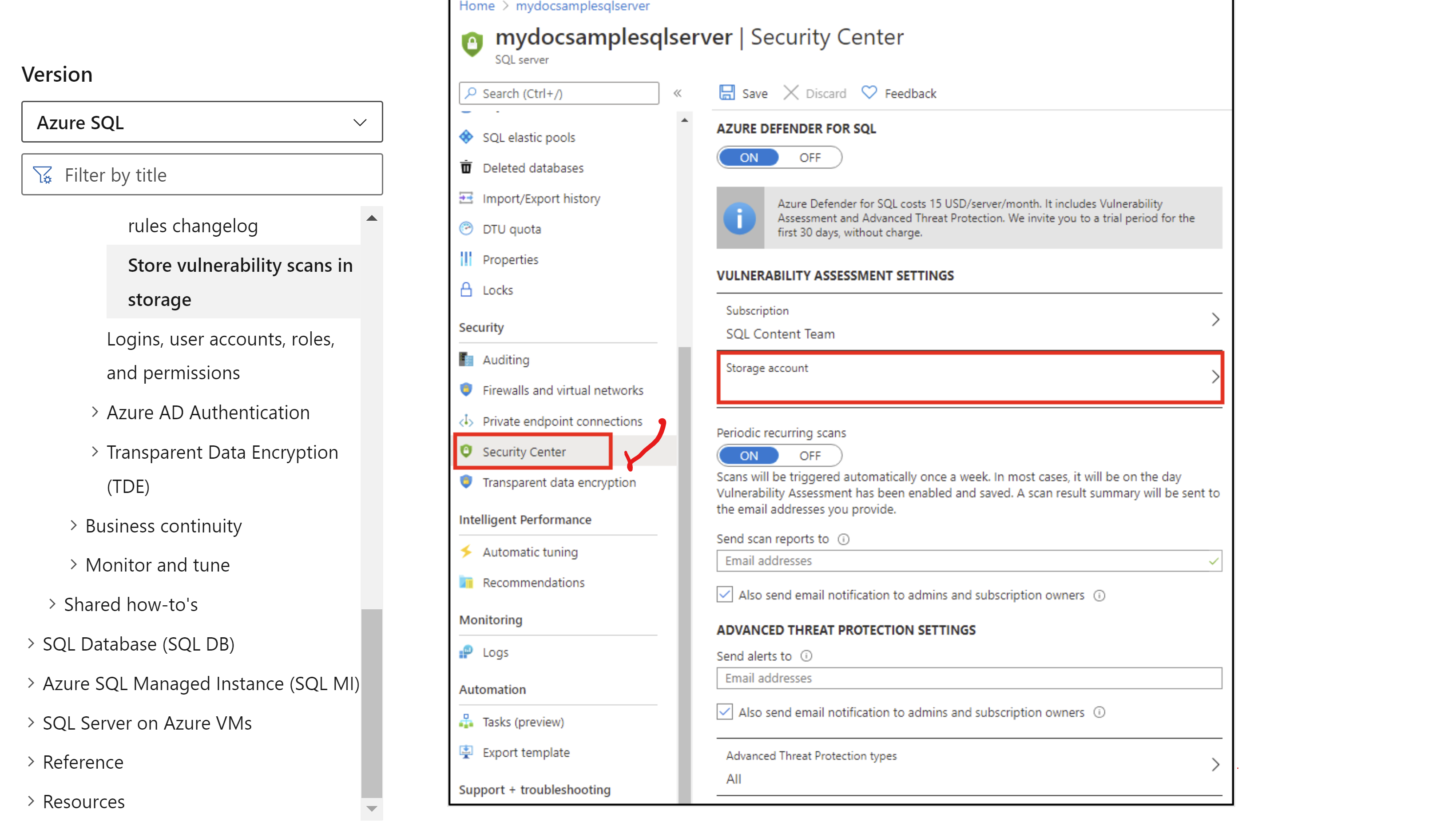Viewport: 1456px width, 822px height.
Task: Save the Security Center settings
Action: pyautogui.click(x=743, y=93)
